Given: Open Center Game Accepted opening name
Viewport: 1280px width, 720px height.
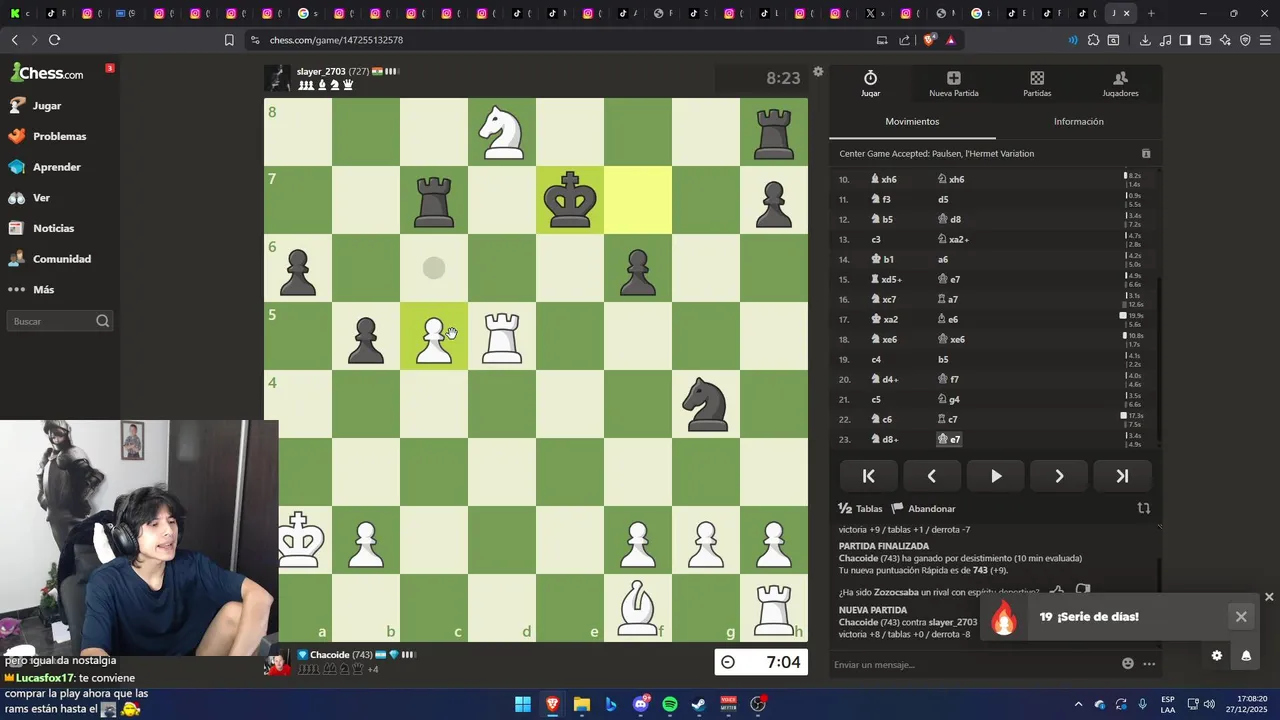Looking at the screenshot, I should [x=936, y=154].
